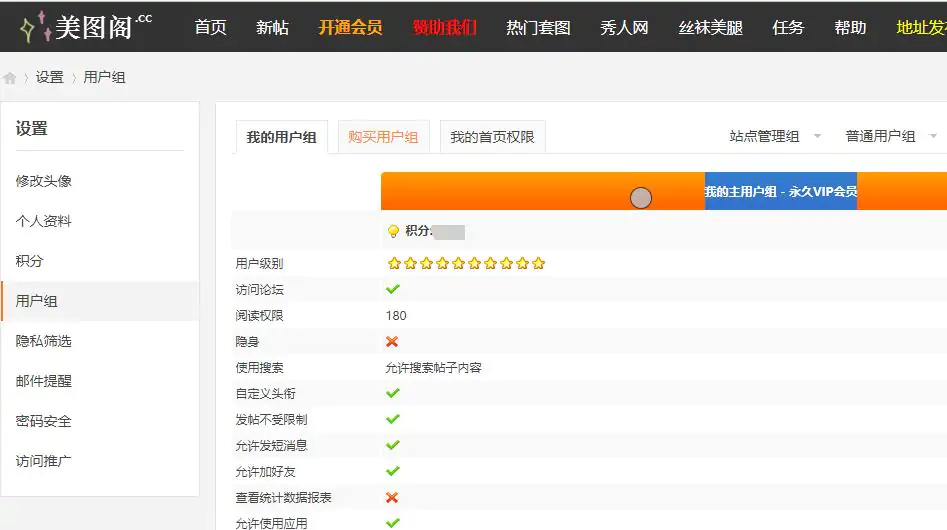The image size is (947, 530).
Task: Open 地址发布 link in top navigation
Action: pos(921,27)
